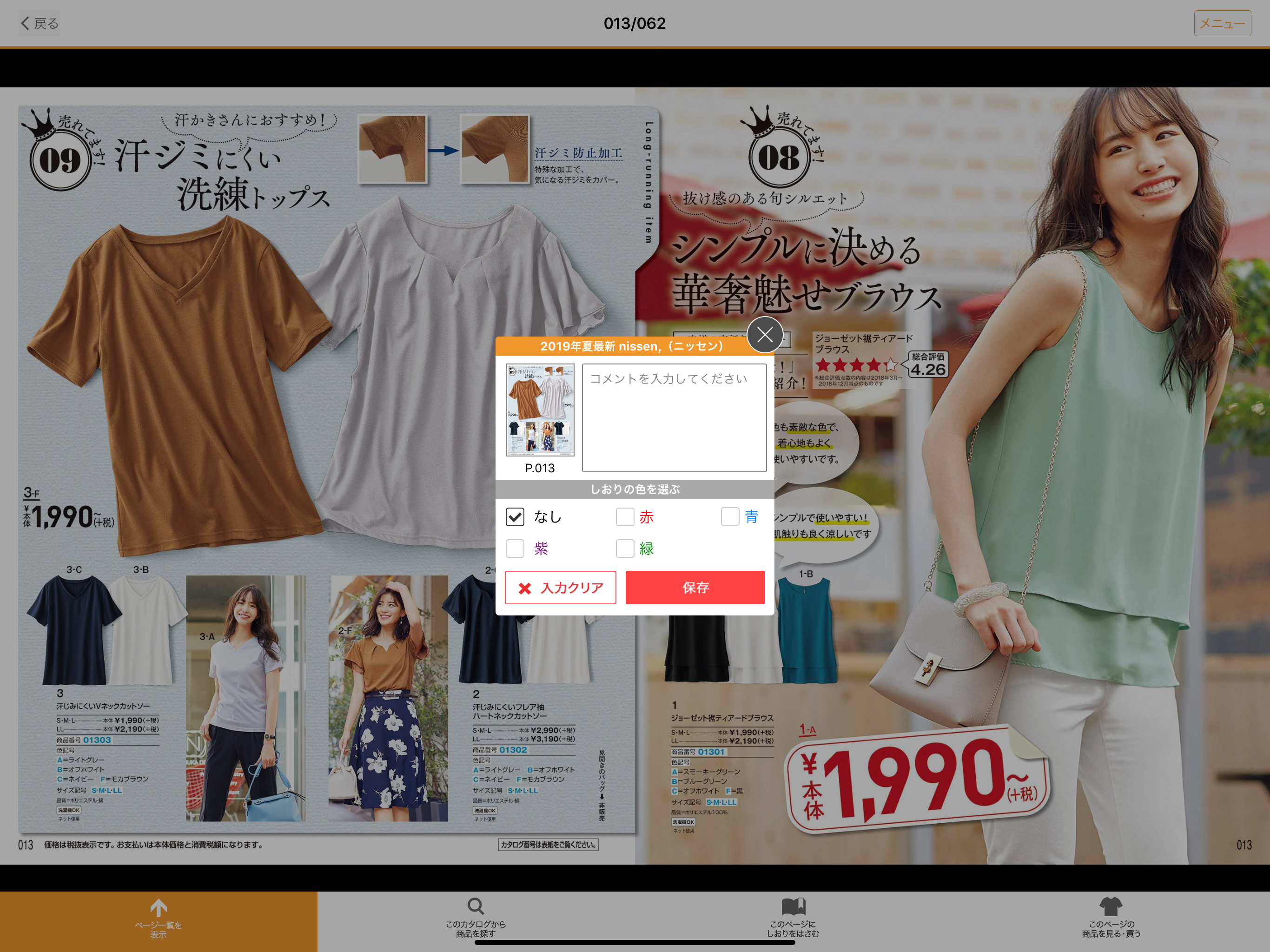This screenshot has width=1270, height=952.
Task: Click the 汗ジミ防止加工 caption
Action: coord(579,153)
